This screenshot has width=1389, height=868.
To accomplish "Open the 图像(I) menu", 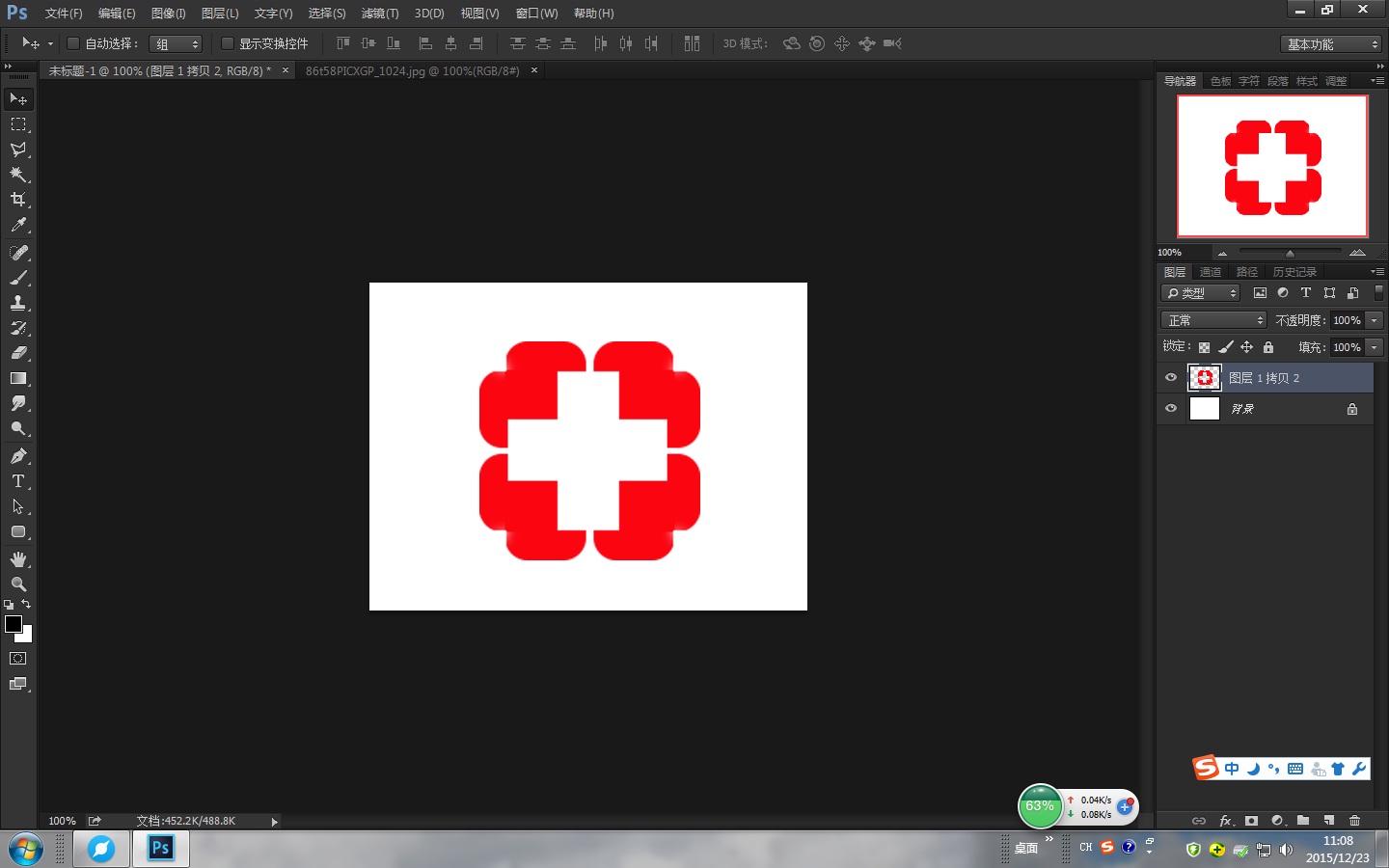I will tap(168, 14).
